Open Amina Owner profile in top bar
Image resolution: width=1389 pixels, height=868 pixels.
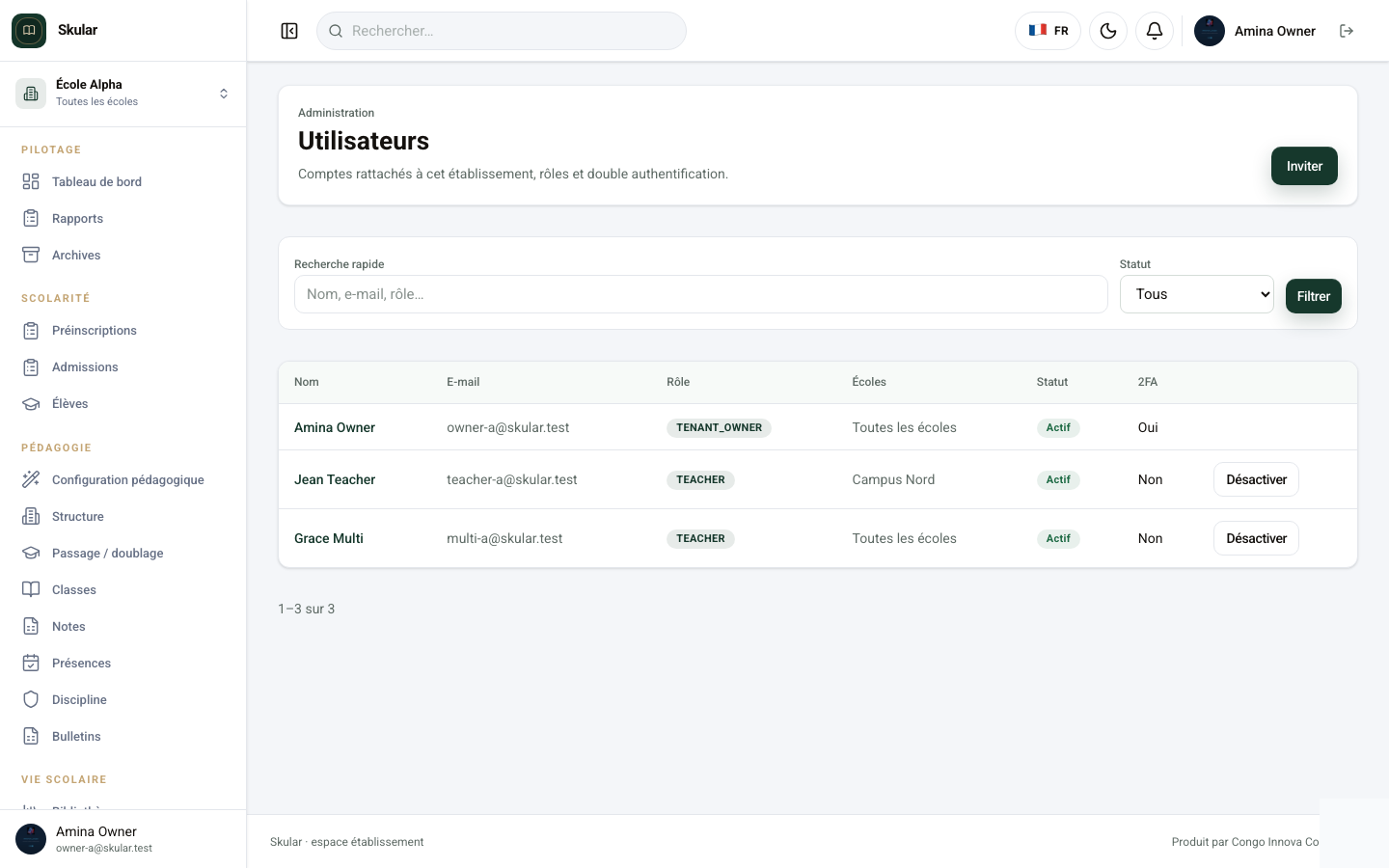coord(1255,31)
